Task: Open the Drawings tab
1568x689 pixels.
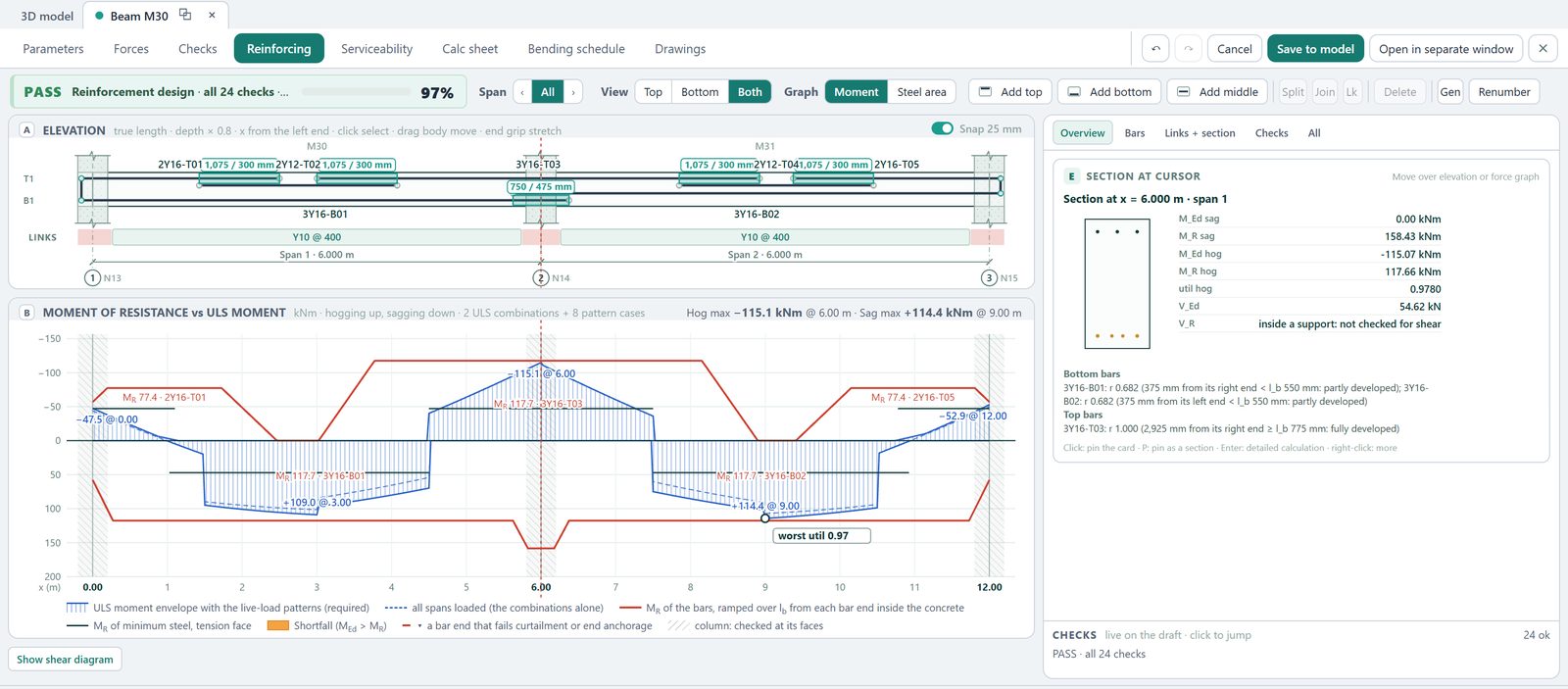Action: click(x=680, y=49)
